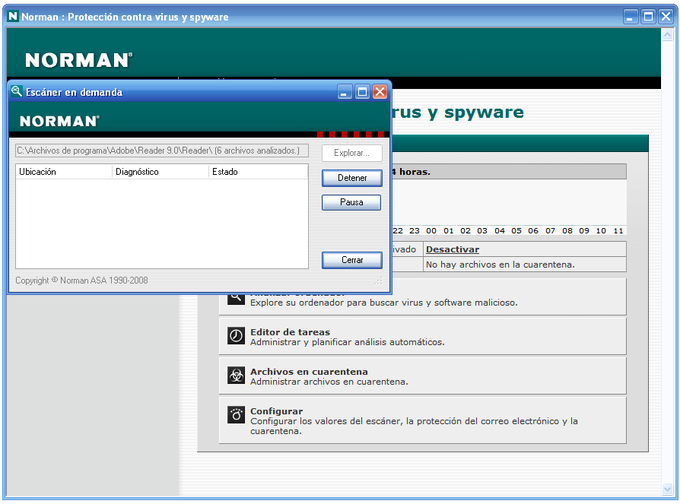The width and height of the screenshot is (680, 504).
Task: Sort by Diagnóstico column header
Action: coord(160,172)
